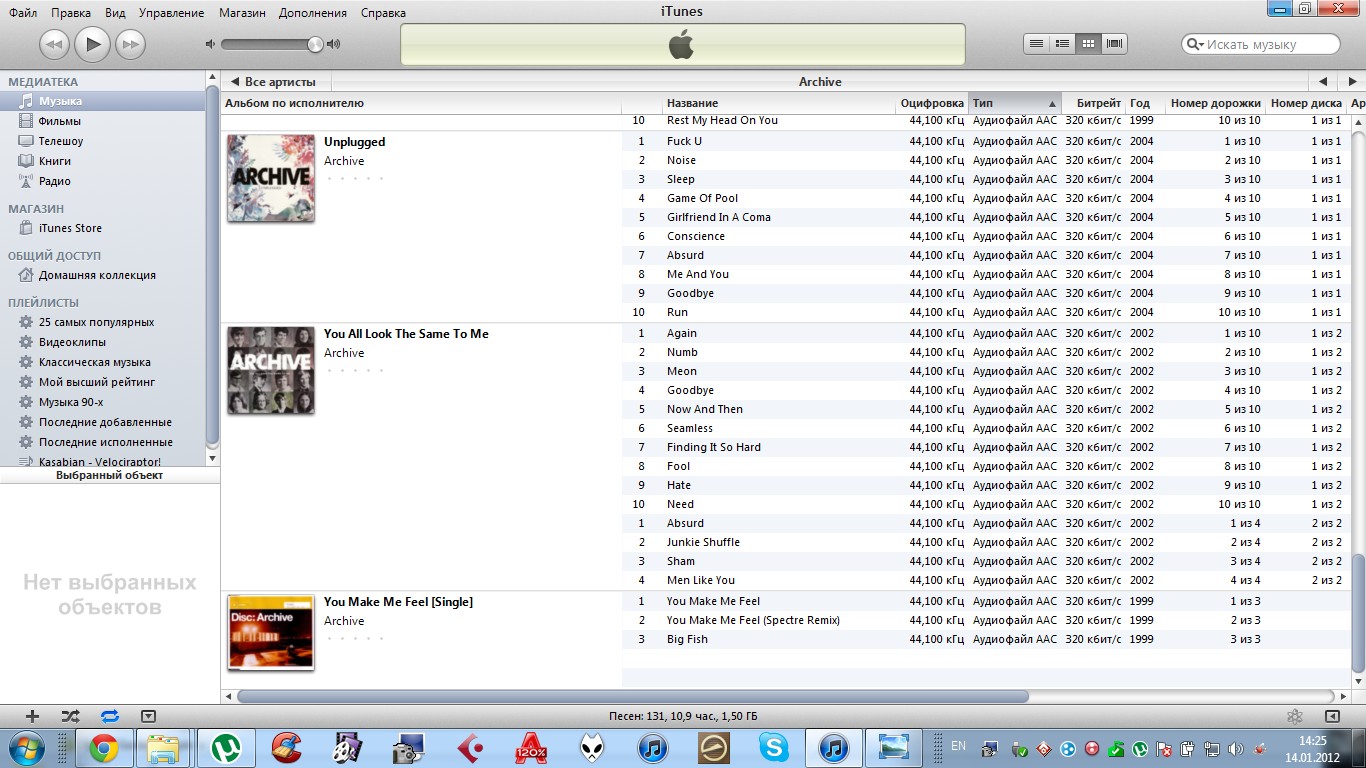Skip back with the Previous track button
This screenshot has width=1366, height=768.
[x=54, y=44]
